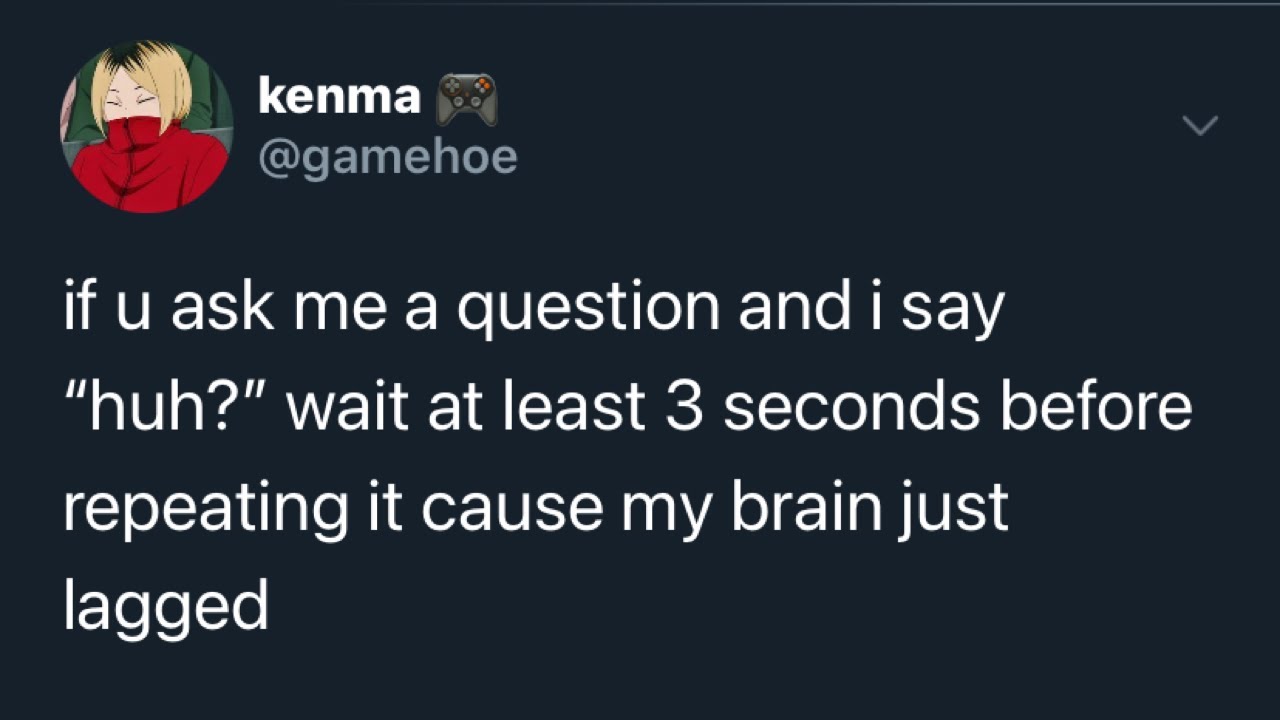This screenshot has height=720, width=1280.
Task: Click the word "lagged" in the tweet
Action: (x=166, y=607)
